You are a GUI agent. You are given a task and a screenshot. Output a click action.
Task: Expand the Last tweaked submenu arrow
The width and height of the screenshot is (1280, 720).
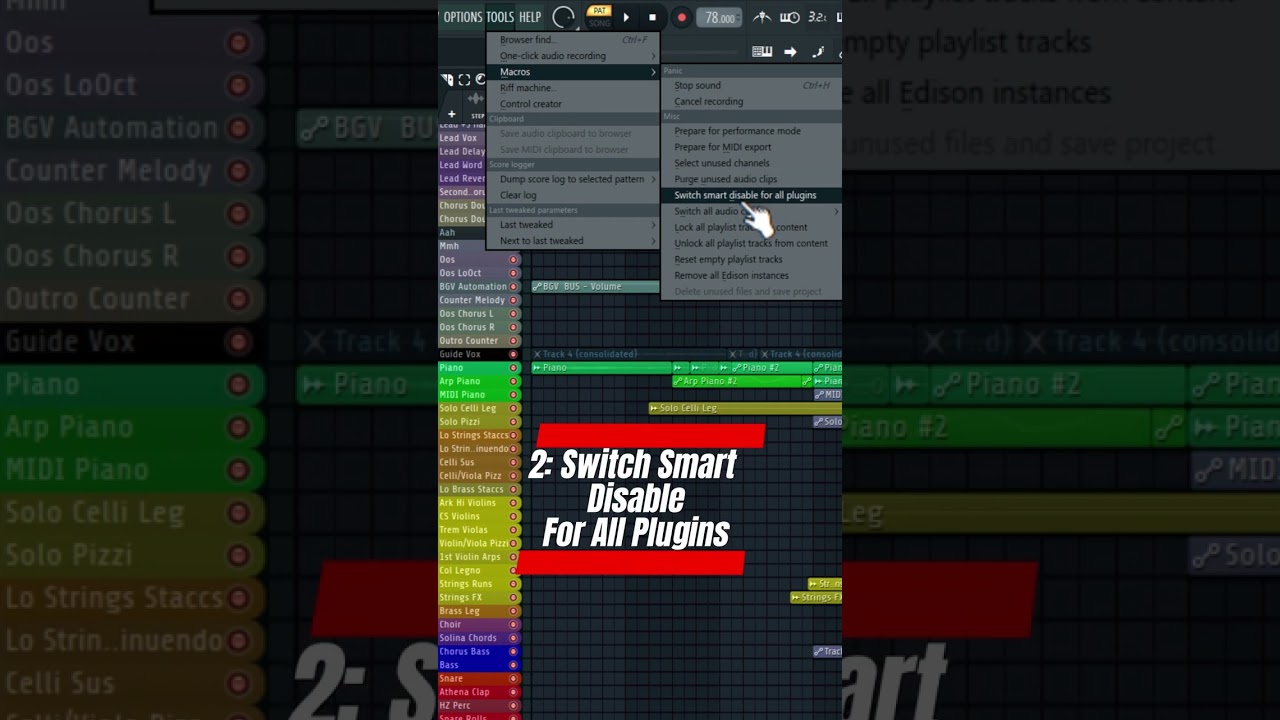653,225
